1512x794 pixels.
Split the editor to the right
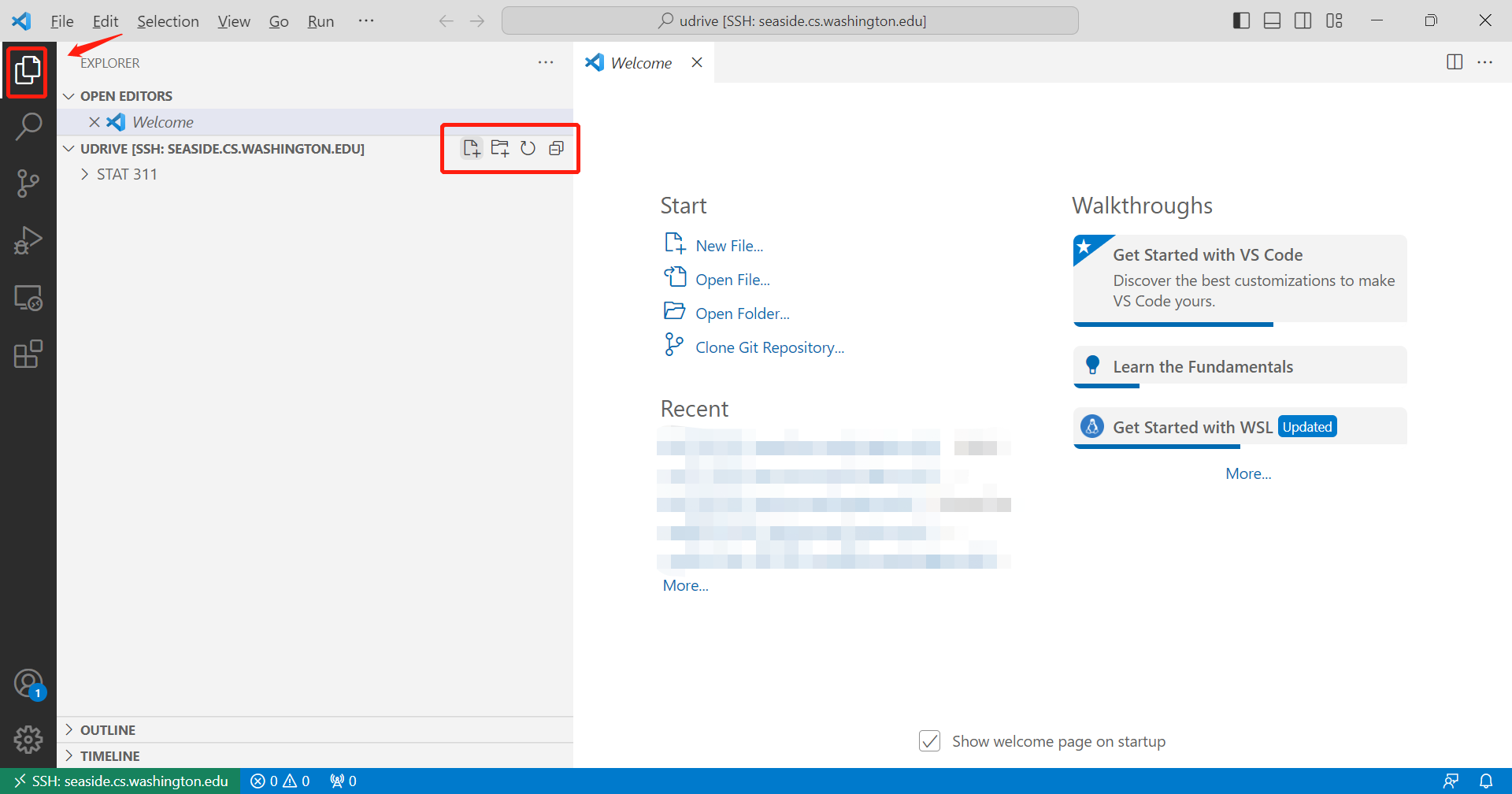coord(1455,62)
